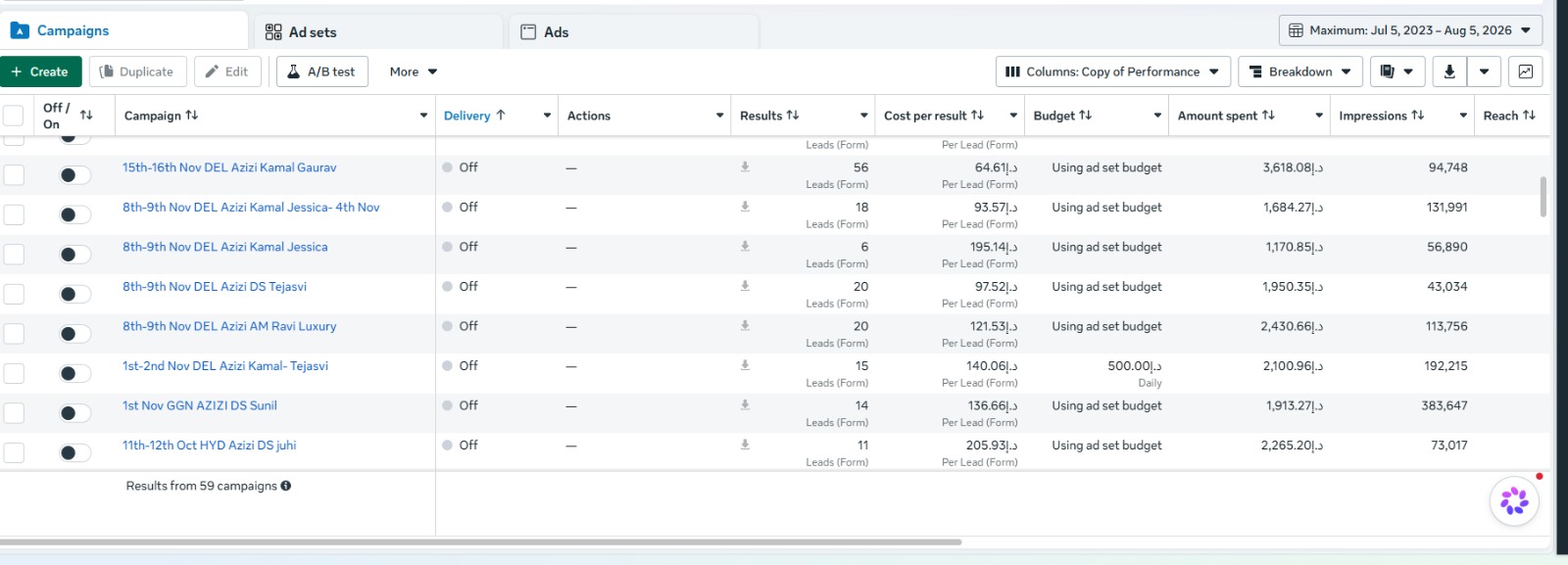Image resolution: width=1568 pixels, height=565 pixels.
Task: Open the charts view icon
Action: [1525, 71]
